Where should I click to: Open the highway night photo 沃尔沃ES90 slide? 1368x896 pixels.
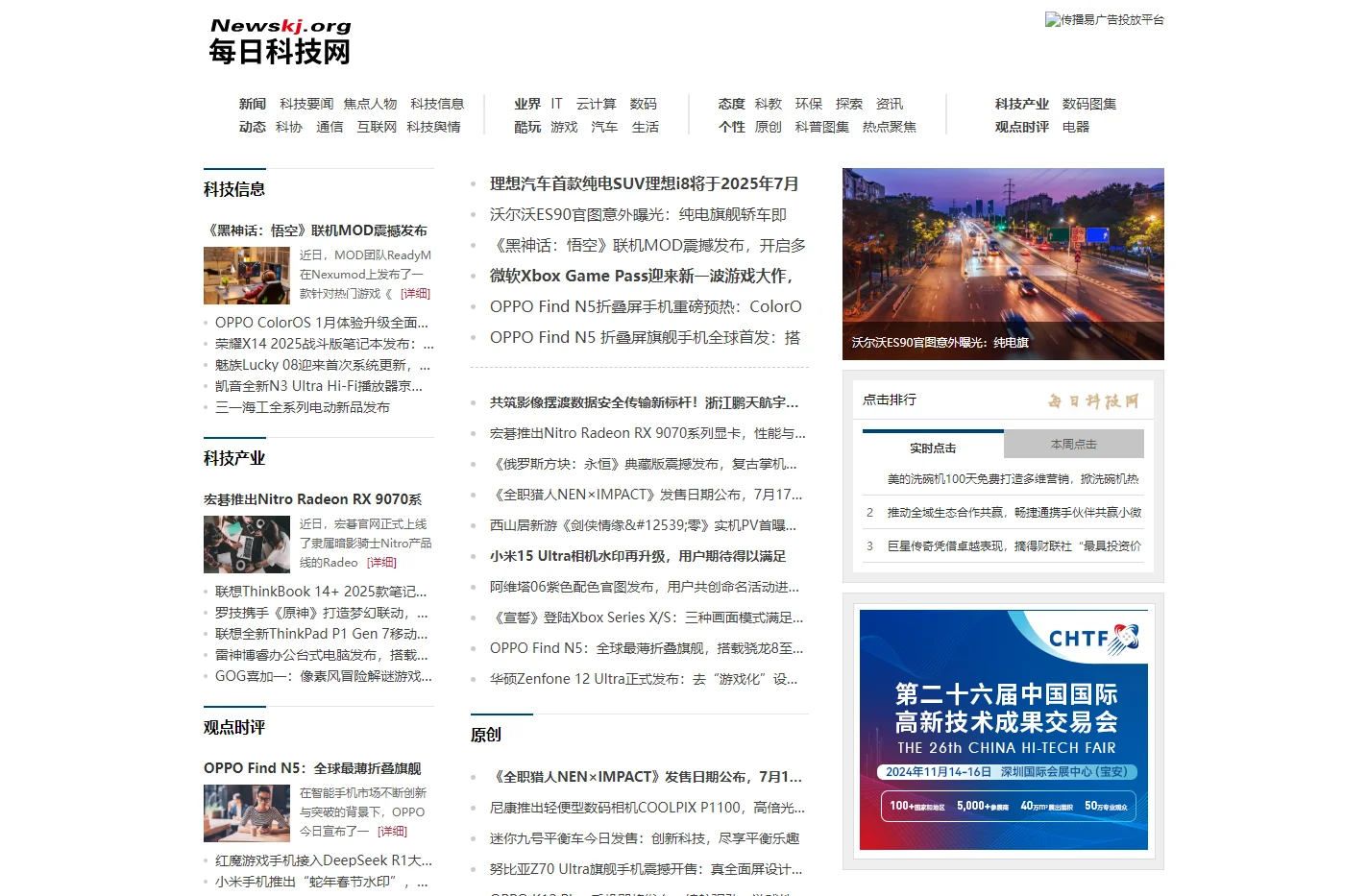tap(1003, 264)
